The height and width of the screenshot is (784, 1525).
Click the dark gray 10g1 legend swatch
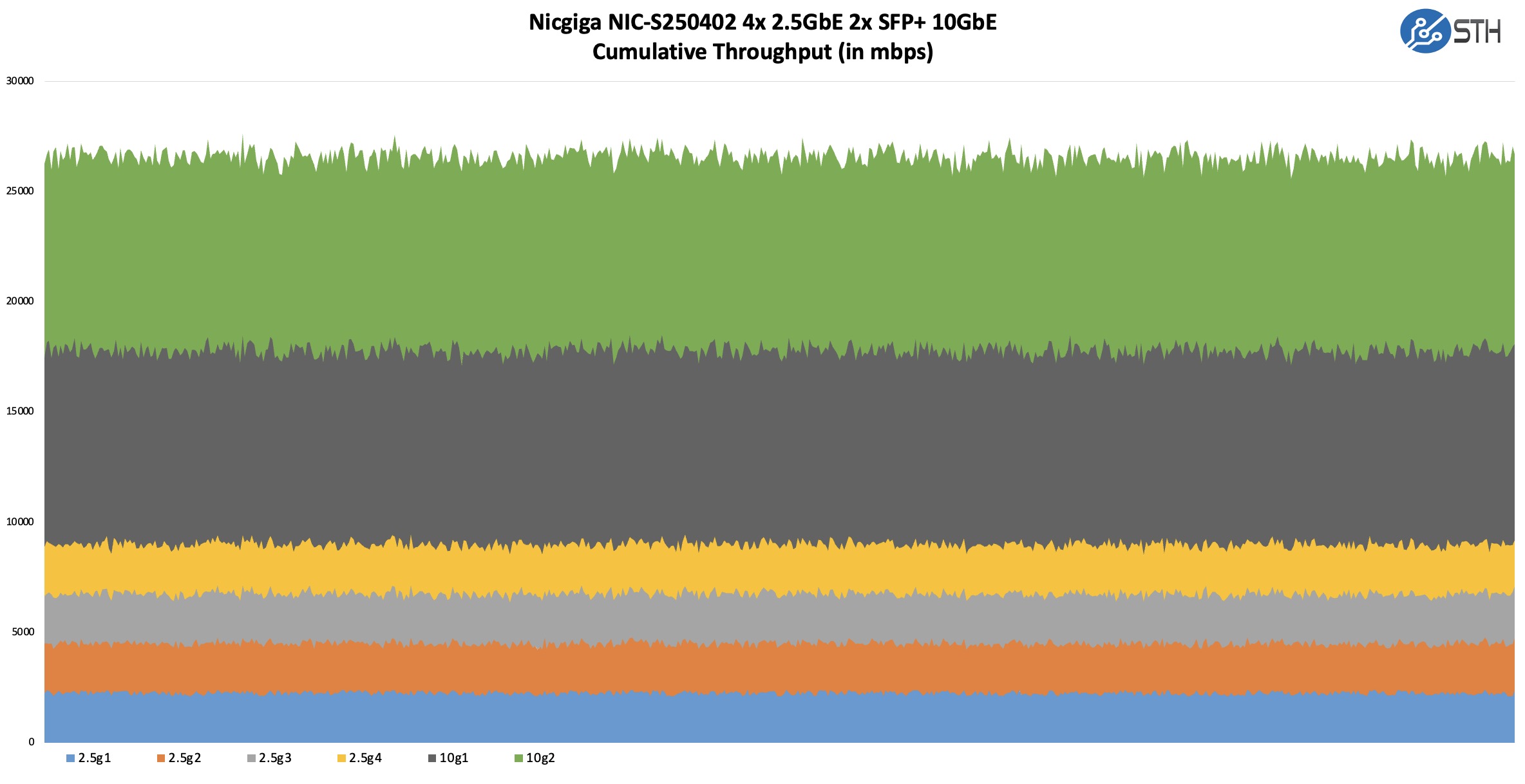[432, 758]
